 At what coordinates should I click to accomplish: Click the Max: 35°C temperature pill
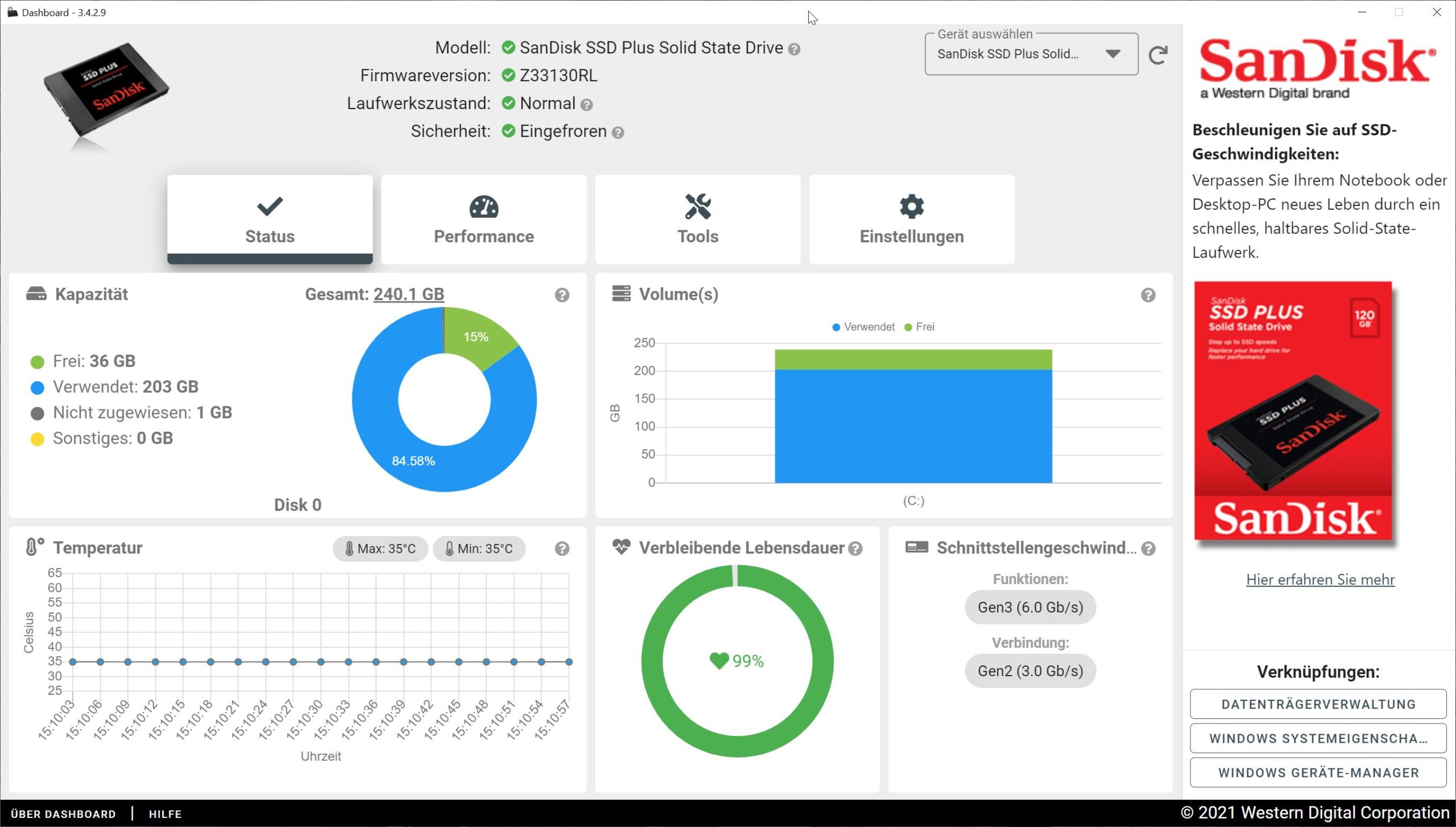pos(380,549)
